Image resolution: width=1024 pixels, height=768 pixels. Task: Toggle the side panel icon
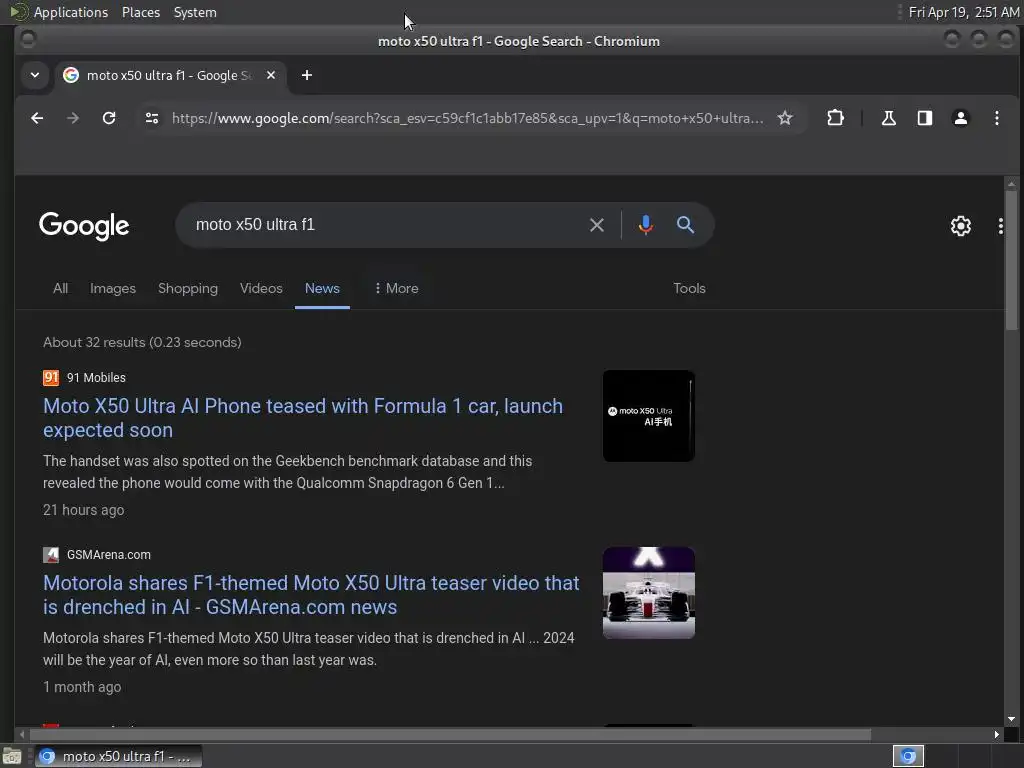pyautogui.click(x=924, y=118)
